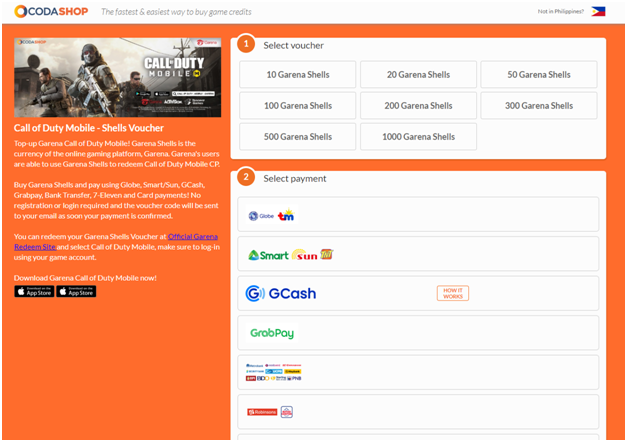Choose the Globe payment logo

[261, 216]
